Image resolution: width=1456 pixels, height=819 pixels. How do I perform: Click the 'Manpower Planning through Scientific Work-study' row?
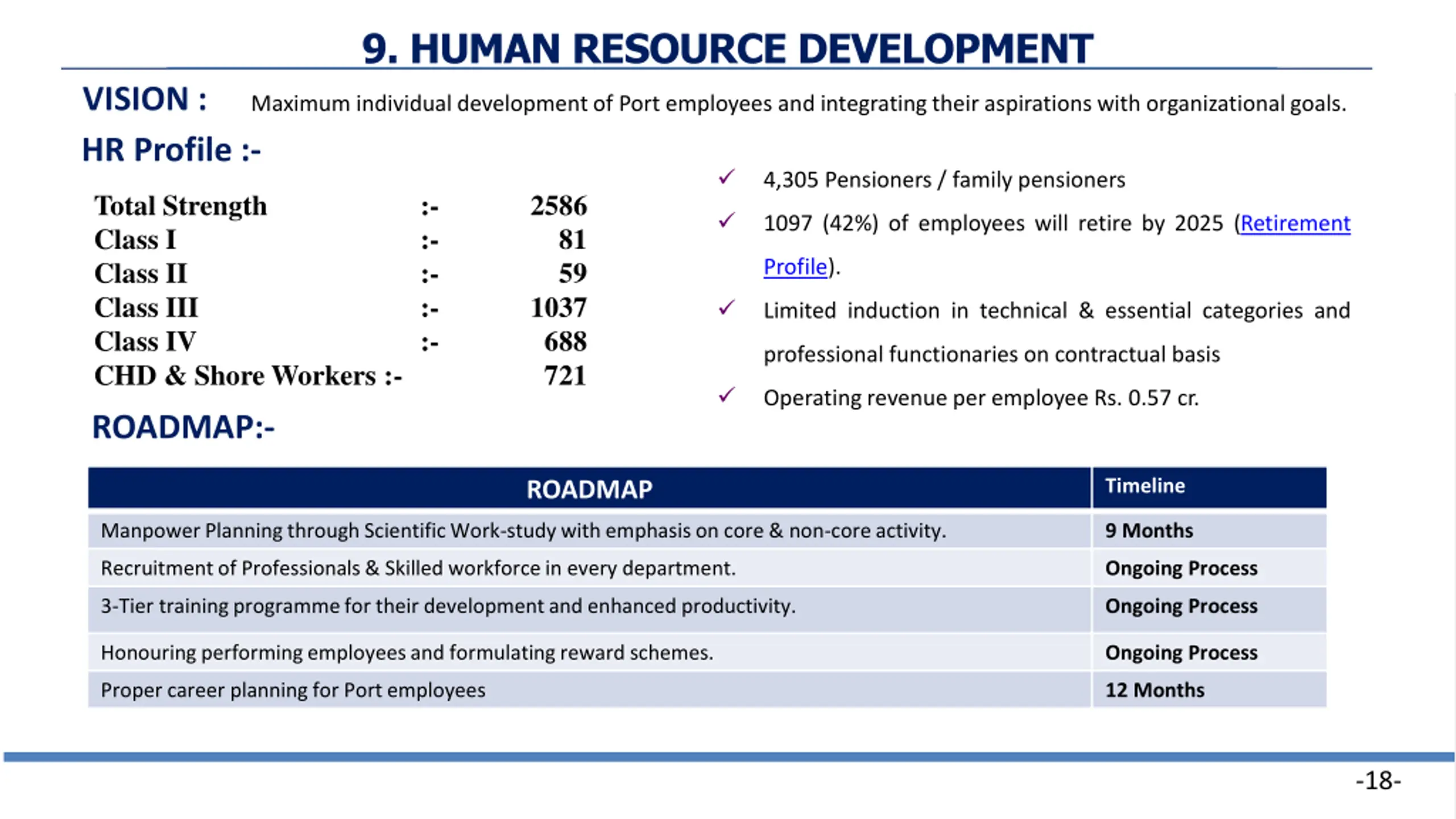pyautogui.click(x=589, y=531)
